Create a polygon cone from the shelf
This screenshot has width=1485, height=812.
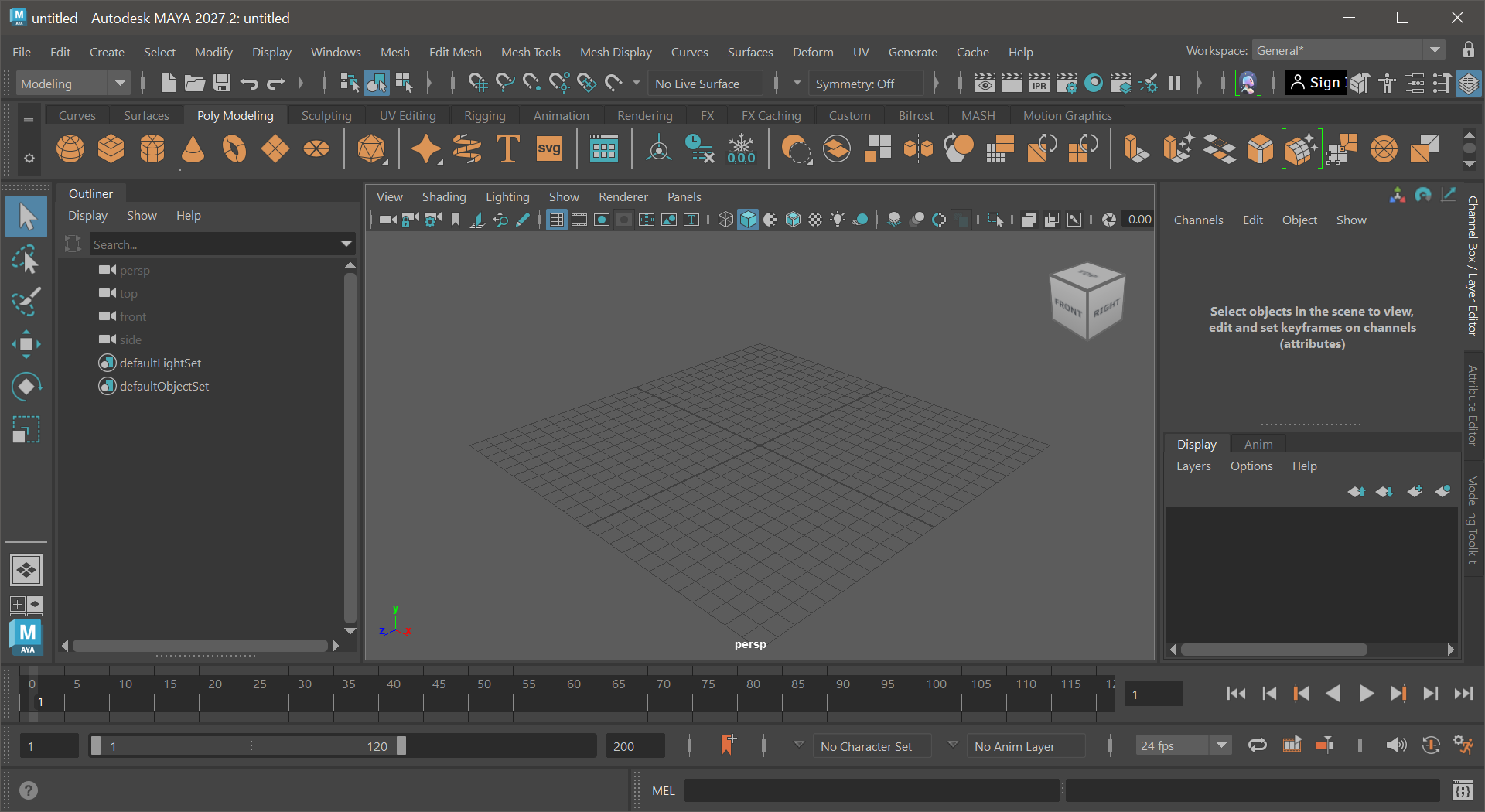click(x=193, y=148)
